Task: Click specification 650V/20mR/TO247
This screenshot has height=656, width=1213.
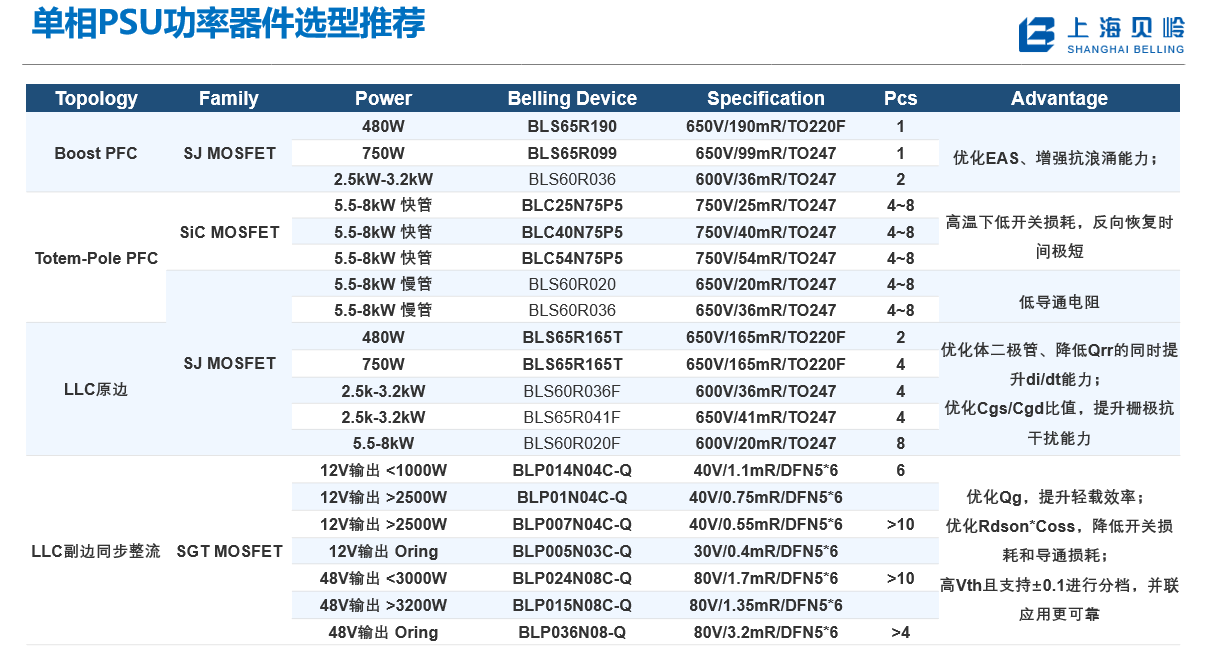Action: point(766,284)
